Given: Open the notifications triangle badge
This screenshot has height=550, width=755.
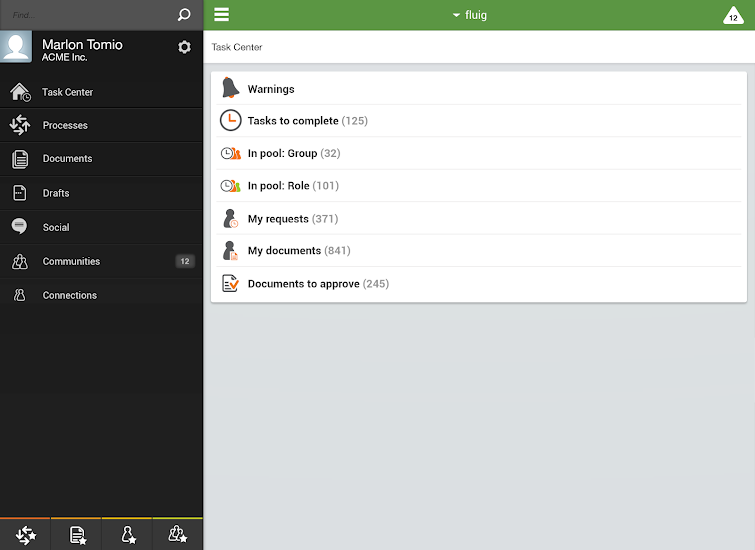Looking at the screenshot, I should [x=733, y=15].
